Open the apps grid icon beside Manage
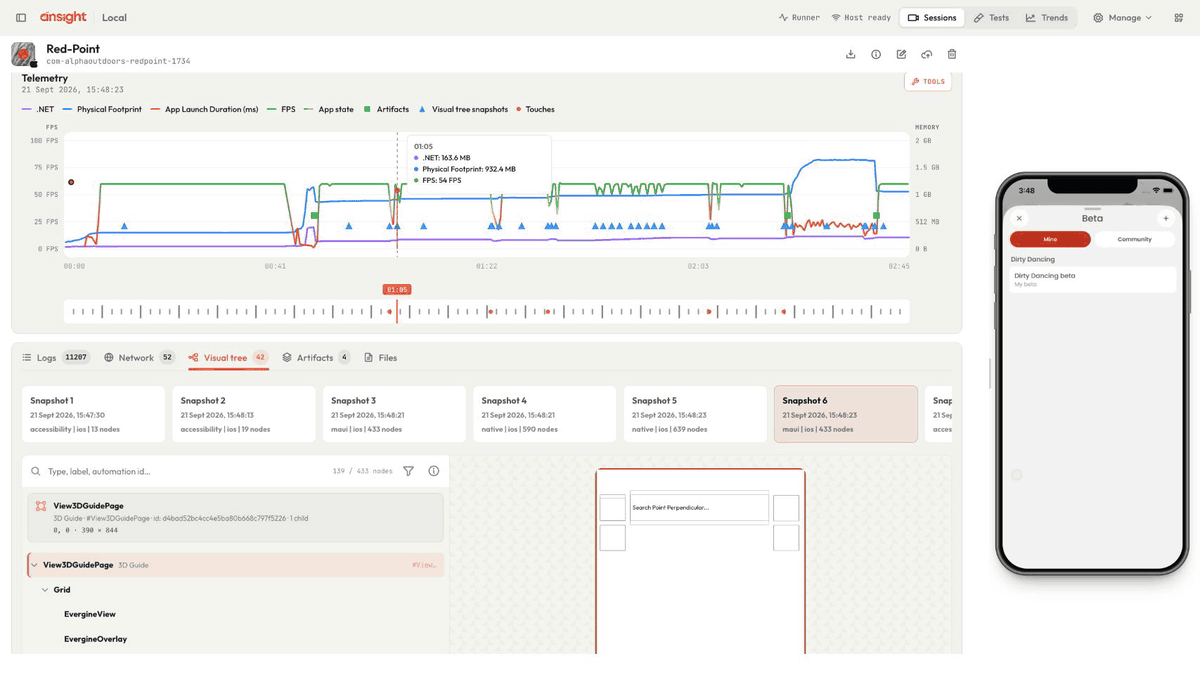The height and width of the screenshot is (675, 1200). tap(1178, 18)
